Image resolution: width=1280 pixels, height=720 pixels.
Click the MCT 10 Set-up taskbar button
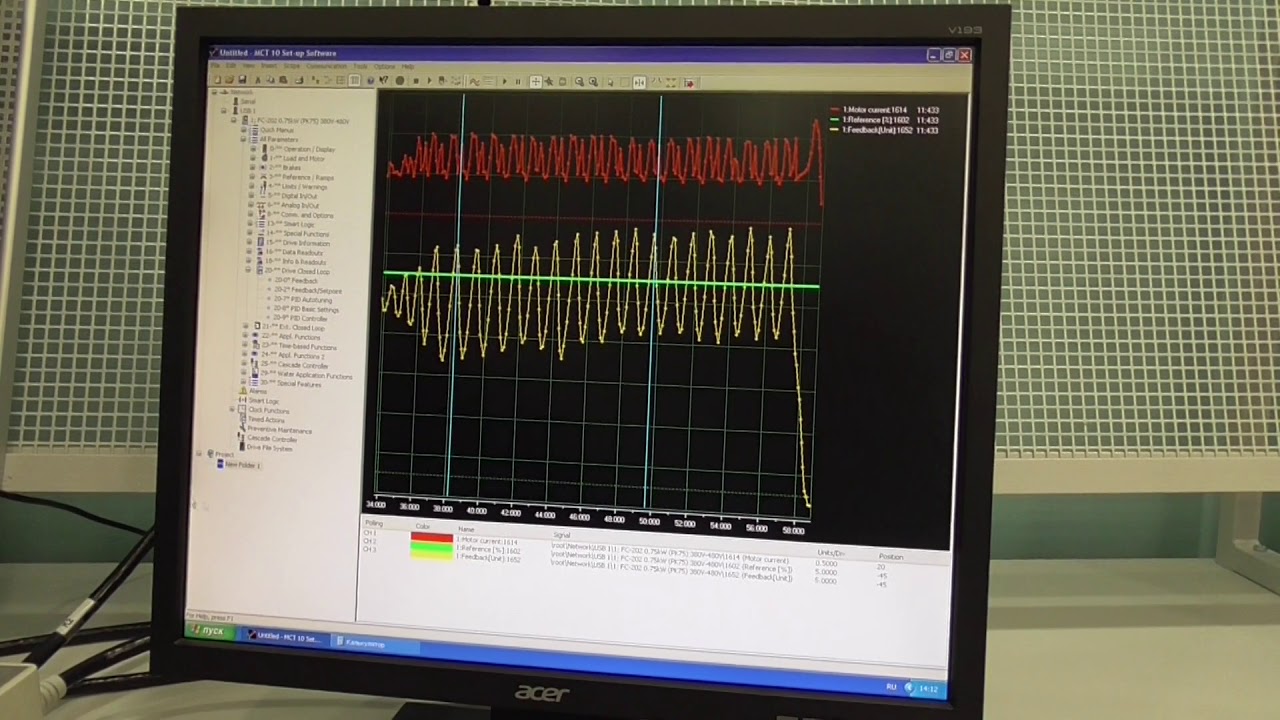click(x=285, y=636)
